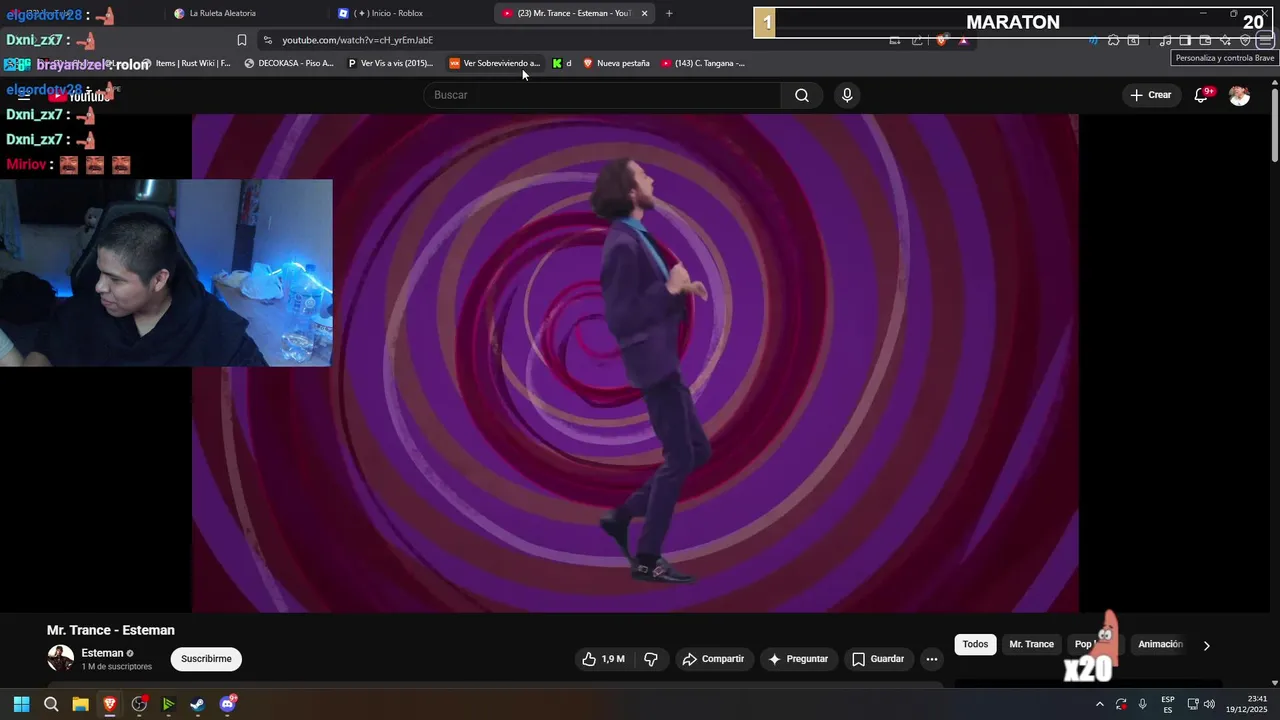Click the Guardar button
Viewport: 1280px width, 720px height.
(878, 659)
